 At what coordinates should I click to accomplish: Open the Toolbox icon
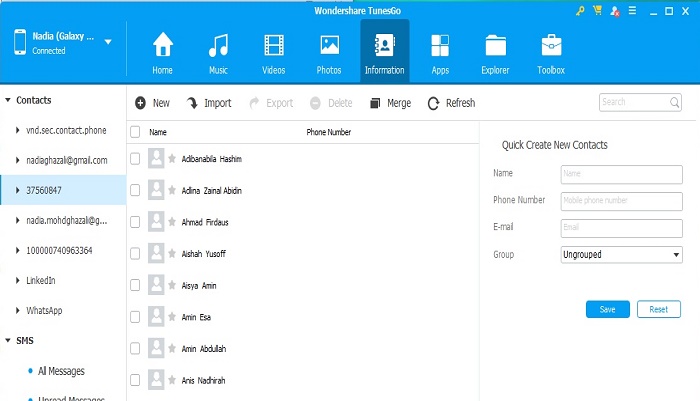coord(550,46)
